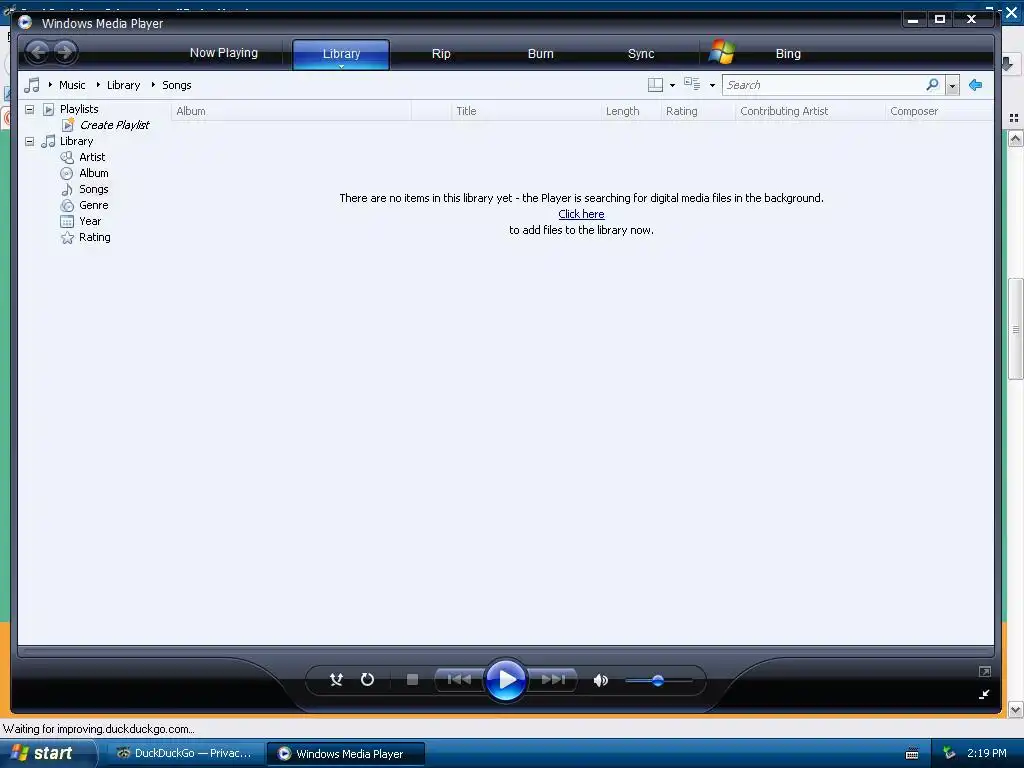
Task: Click the Windows logo online stores icon
Action: click(722, 52)
